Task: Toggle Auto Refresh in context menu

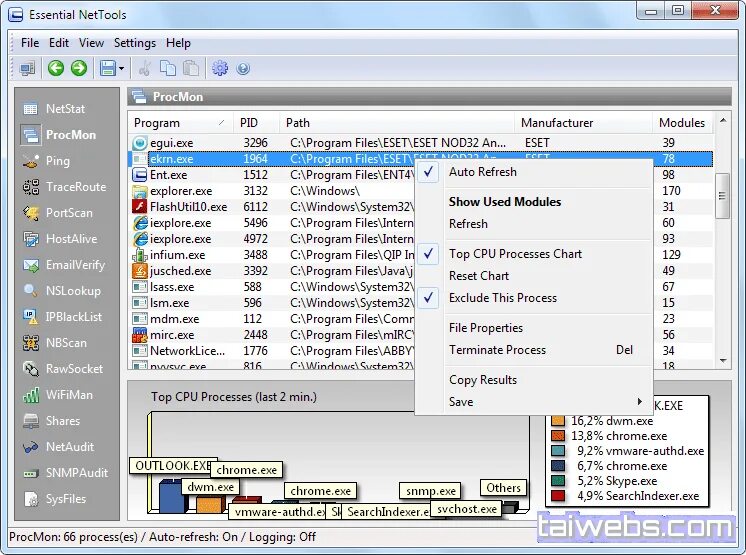Action: pyautogui.click(x=534, y=172)
